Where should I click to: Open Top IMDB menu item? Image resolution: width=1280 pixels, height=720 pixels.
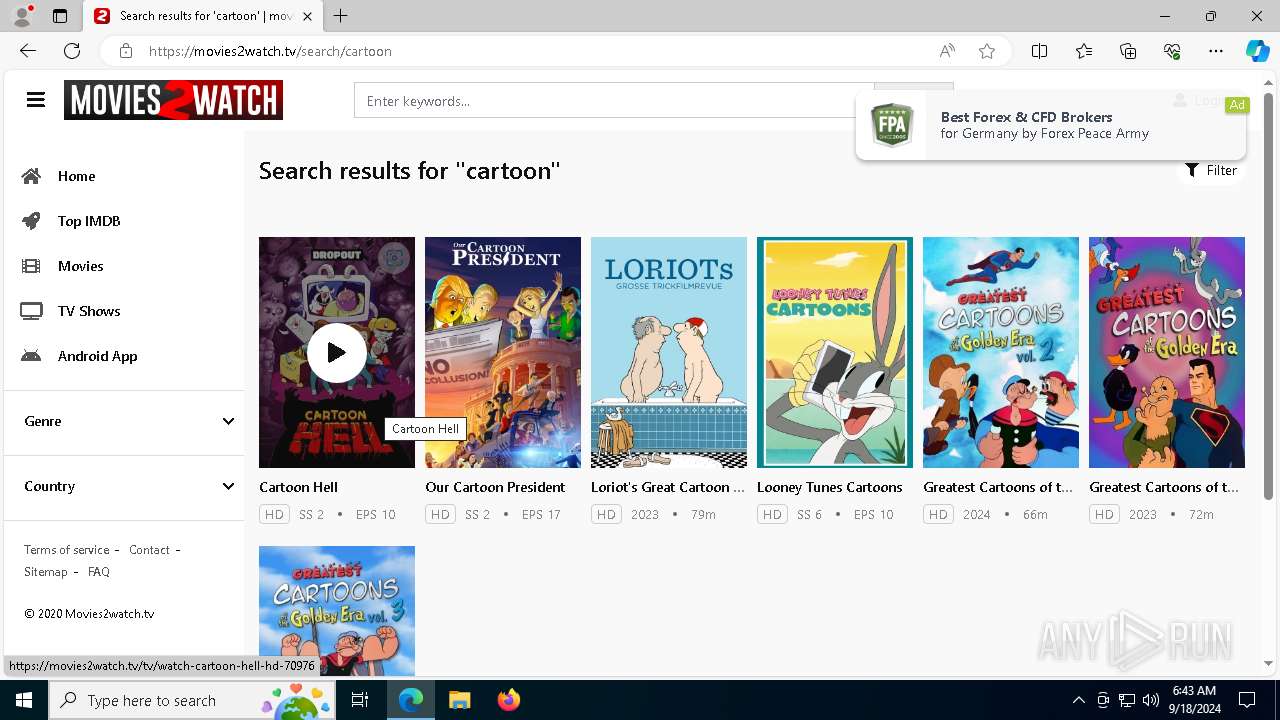coord(89,221)
